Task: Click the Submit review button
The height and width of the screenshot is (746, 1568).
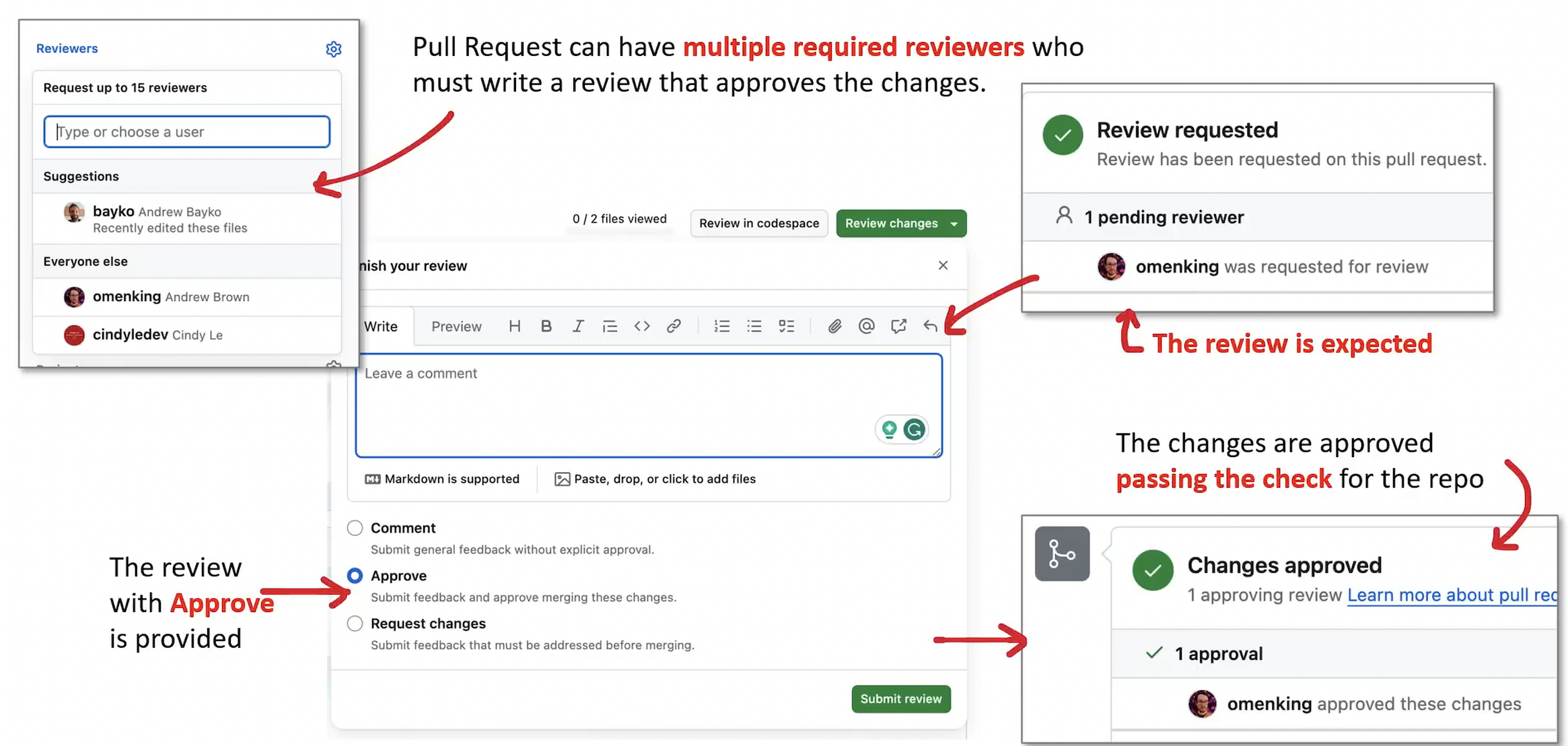Action: tap(900, 699)
